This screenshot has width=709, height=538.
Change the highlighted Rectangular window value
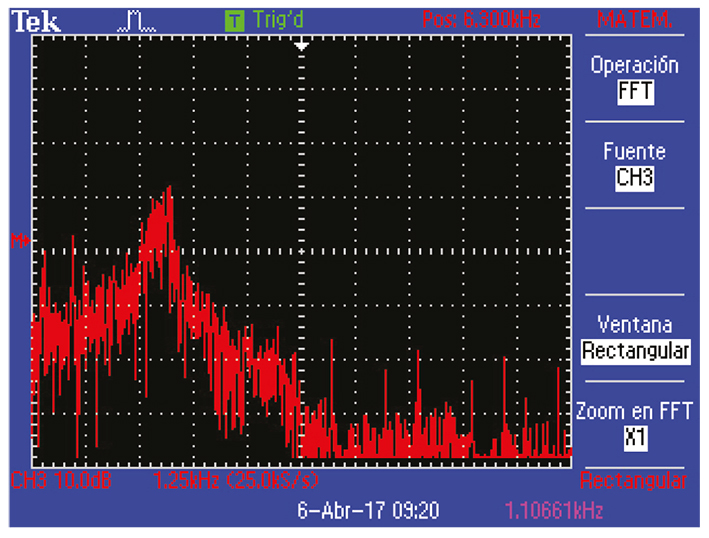[x=635, y=352]
